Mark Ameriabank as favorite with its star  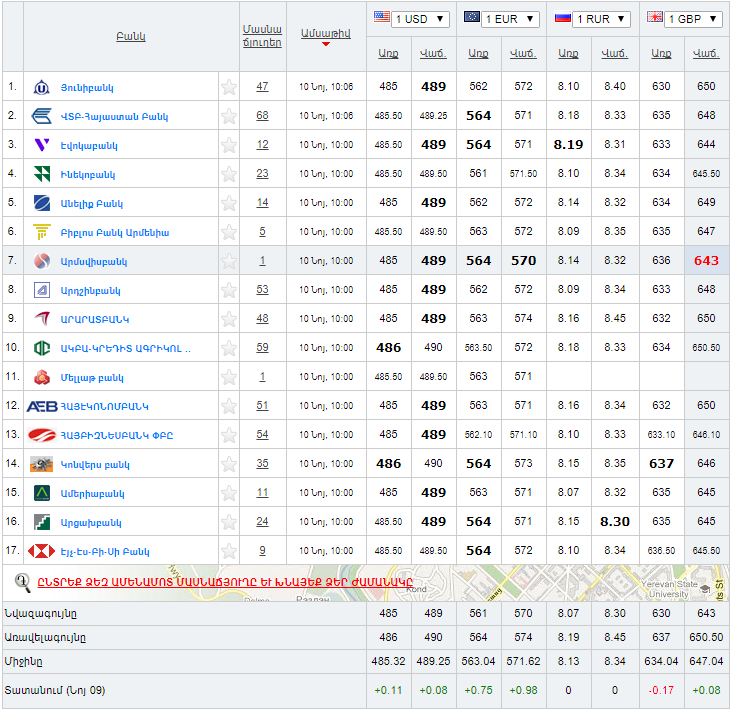tap(229, 493)
